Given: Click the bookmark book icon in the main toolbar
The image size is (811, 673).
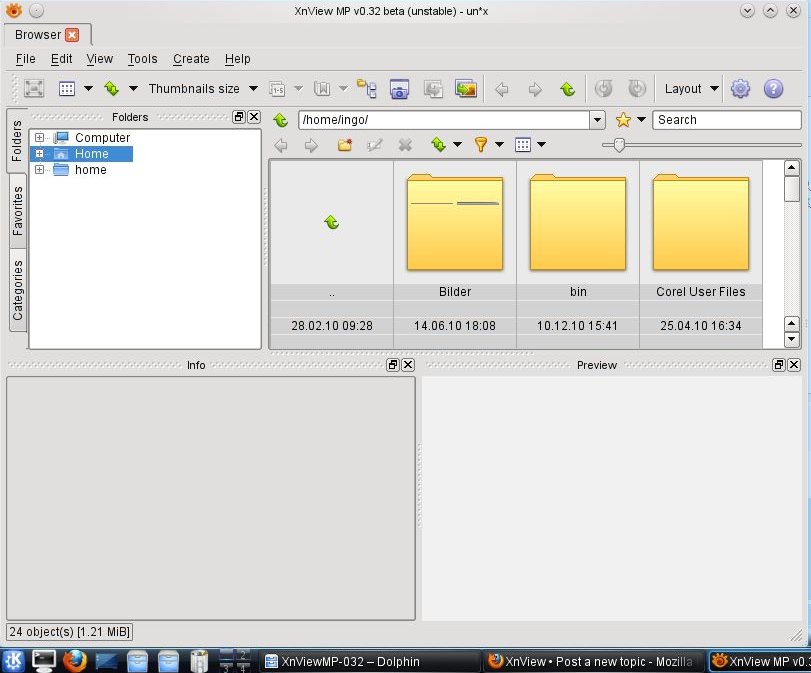Looking at the screenshot, I should point(322,89).
